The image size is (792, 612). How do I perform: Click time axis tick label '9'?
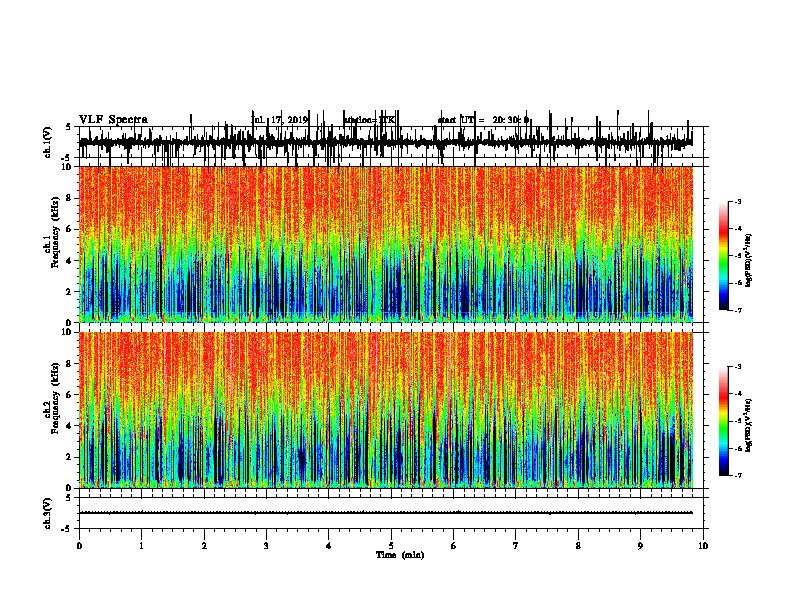(x=640, y=545)
